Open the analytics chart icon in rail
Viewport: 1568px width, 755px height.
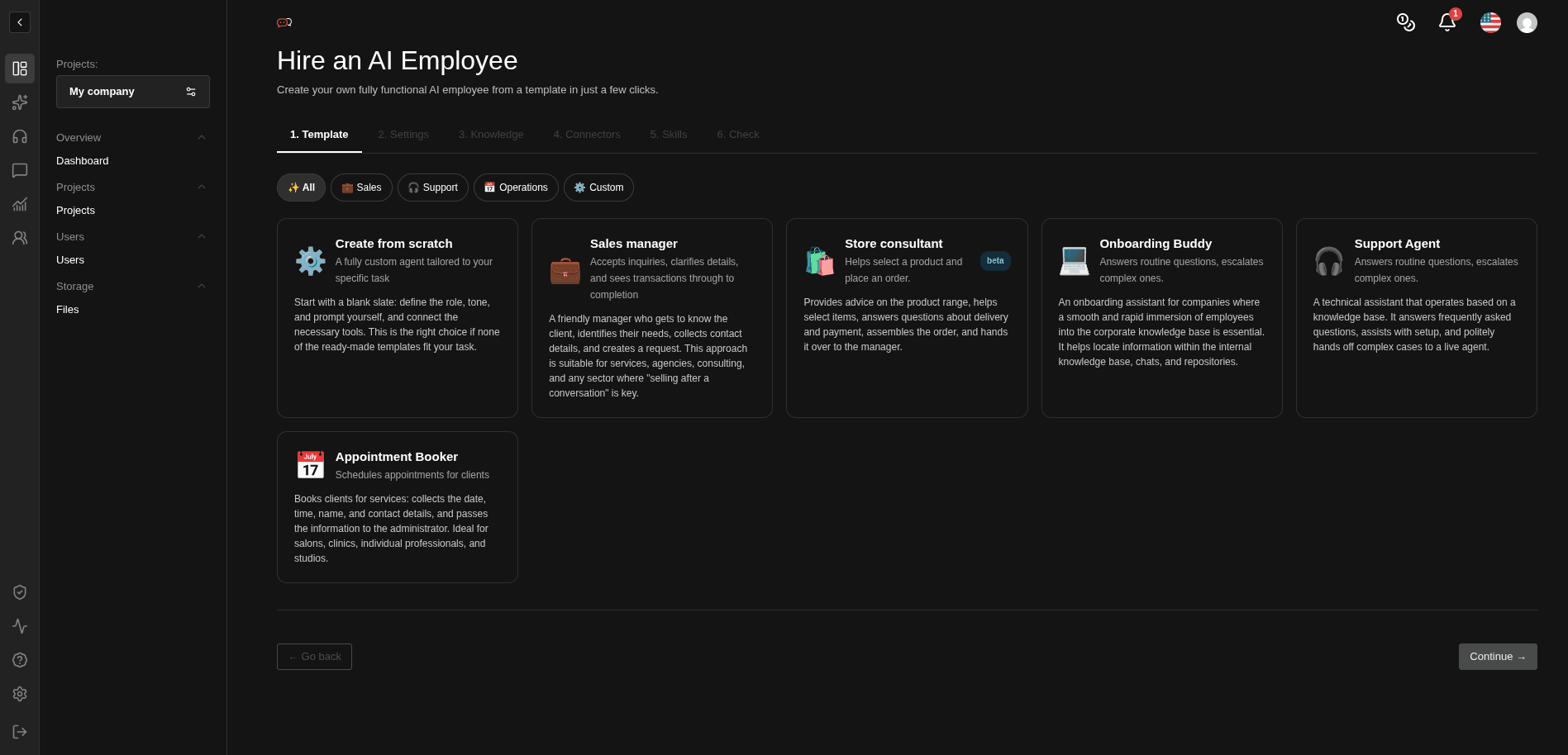pos(20,204)
